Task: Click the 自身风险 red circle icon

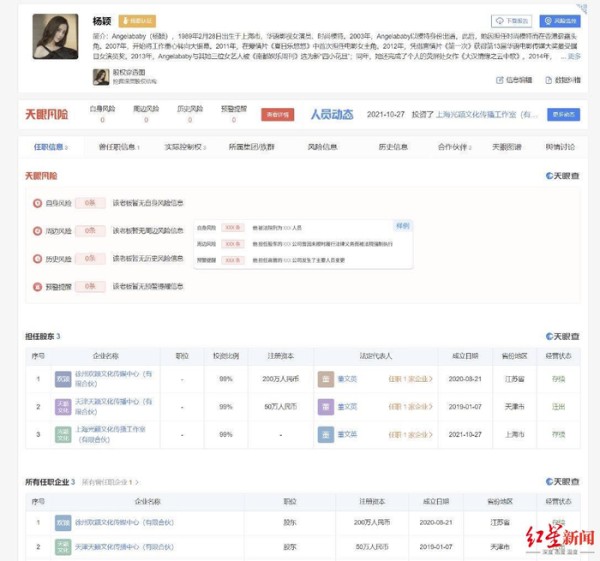Action: 38,203
